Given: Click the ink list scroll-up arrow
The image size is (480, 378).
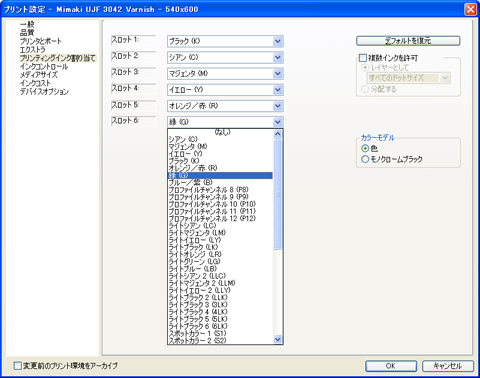Looking at the screenshot, I should click(x=278, y=134).
